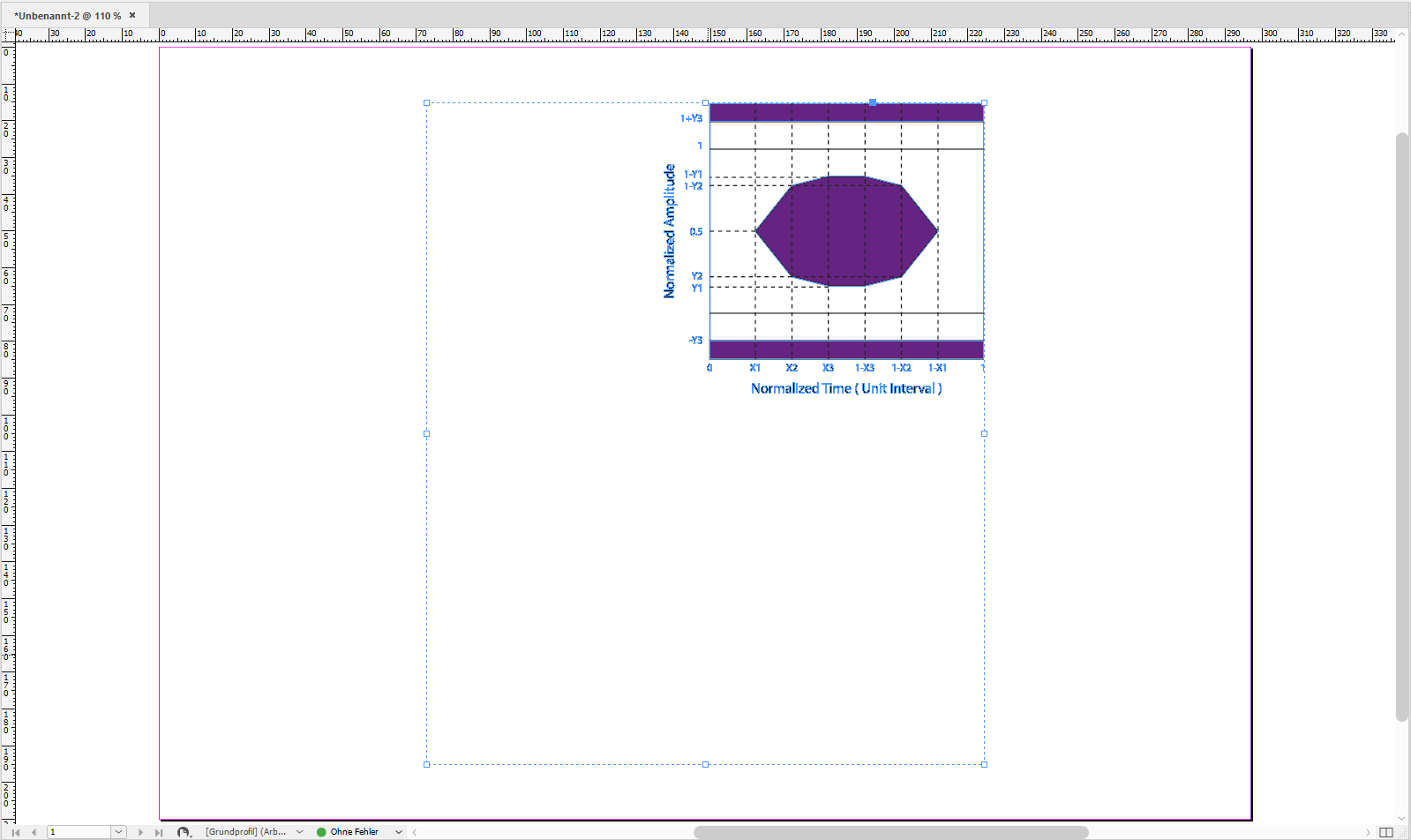Click the 1+Y3 axis label

coord(691,118)
